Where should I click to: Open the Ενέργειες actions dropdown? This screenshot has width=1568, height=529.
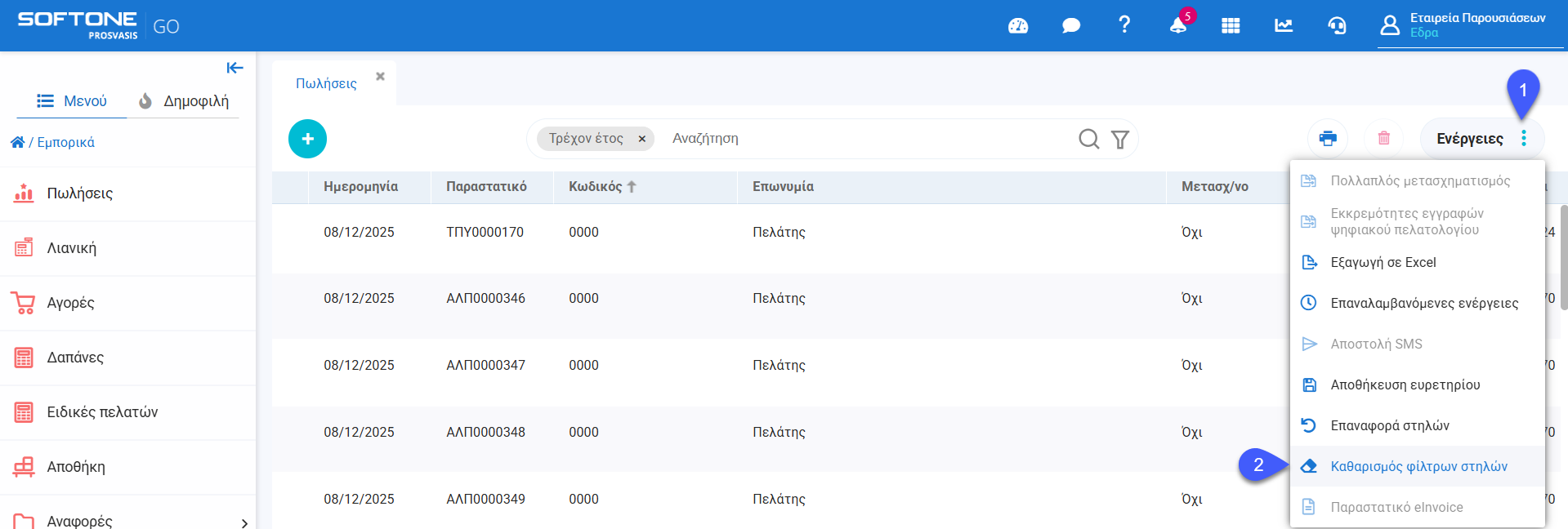(x=1481, y=139)
